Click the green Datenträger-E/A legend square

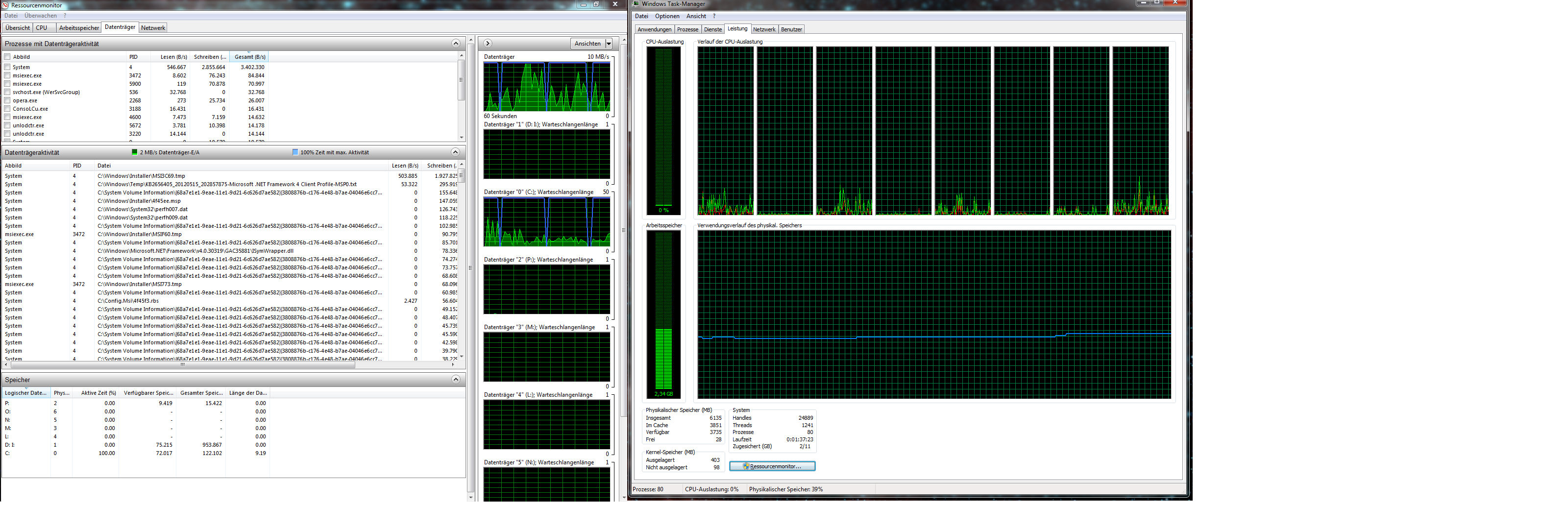click(135, 152)
